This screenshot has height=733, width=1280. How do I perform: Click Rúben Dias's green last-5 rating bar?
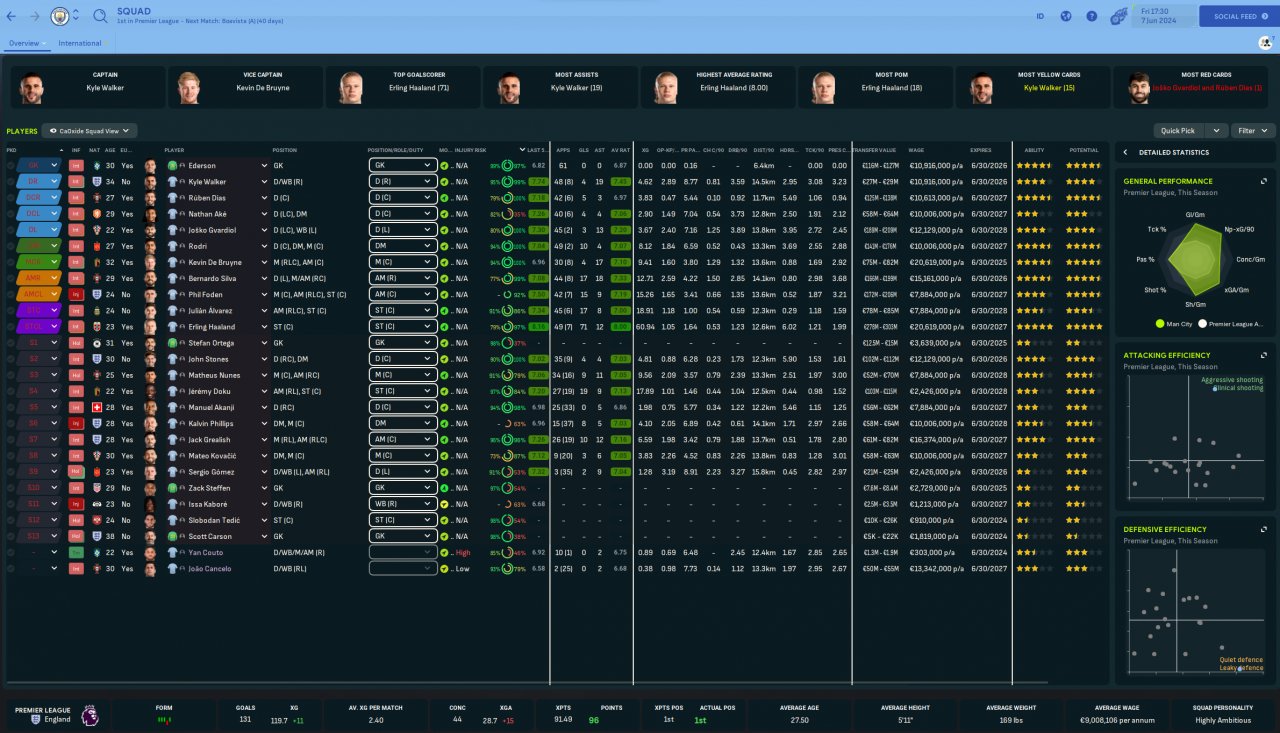539,198
